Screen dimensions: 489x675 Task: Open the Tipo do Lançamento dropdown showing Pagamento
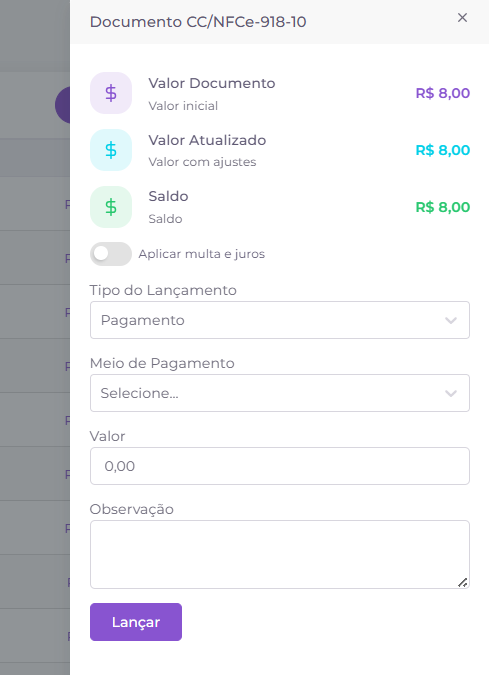(x=280, y=320)
